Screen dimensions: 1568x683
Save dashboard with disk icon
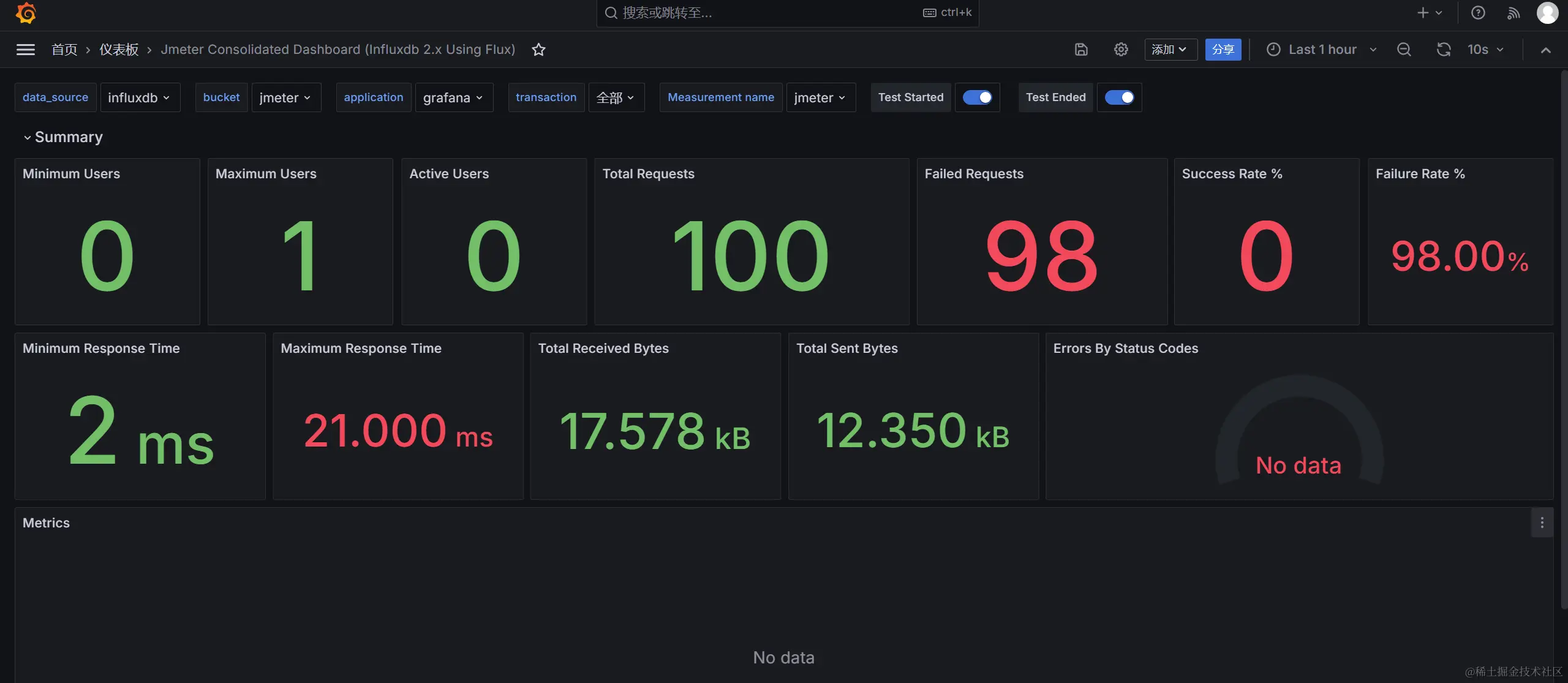tap(1081, 50)
